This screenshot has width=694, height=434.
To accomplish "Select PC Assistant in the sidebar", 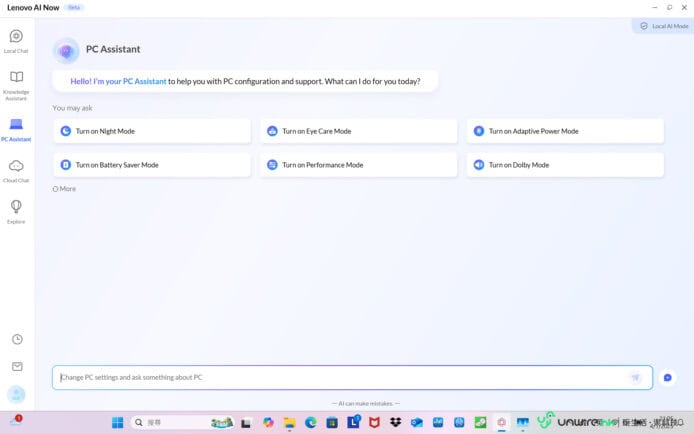I will click(x=16, y=130).
